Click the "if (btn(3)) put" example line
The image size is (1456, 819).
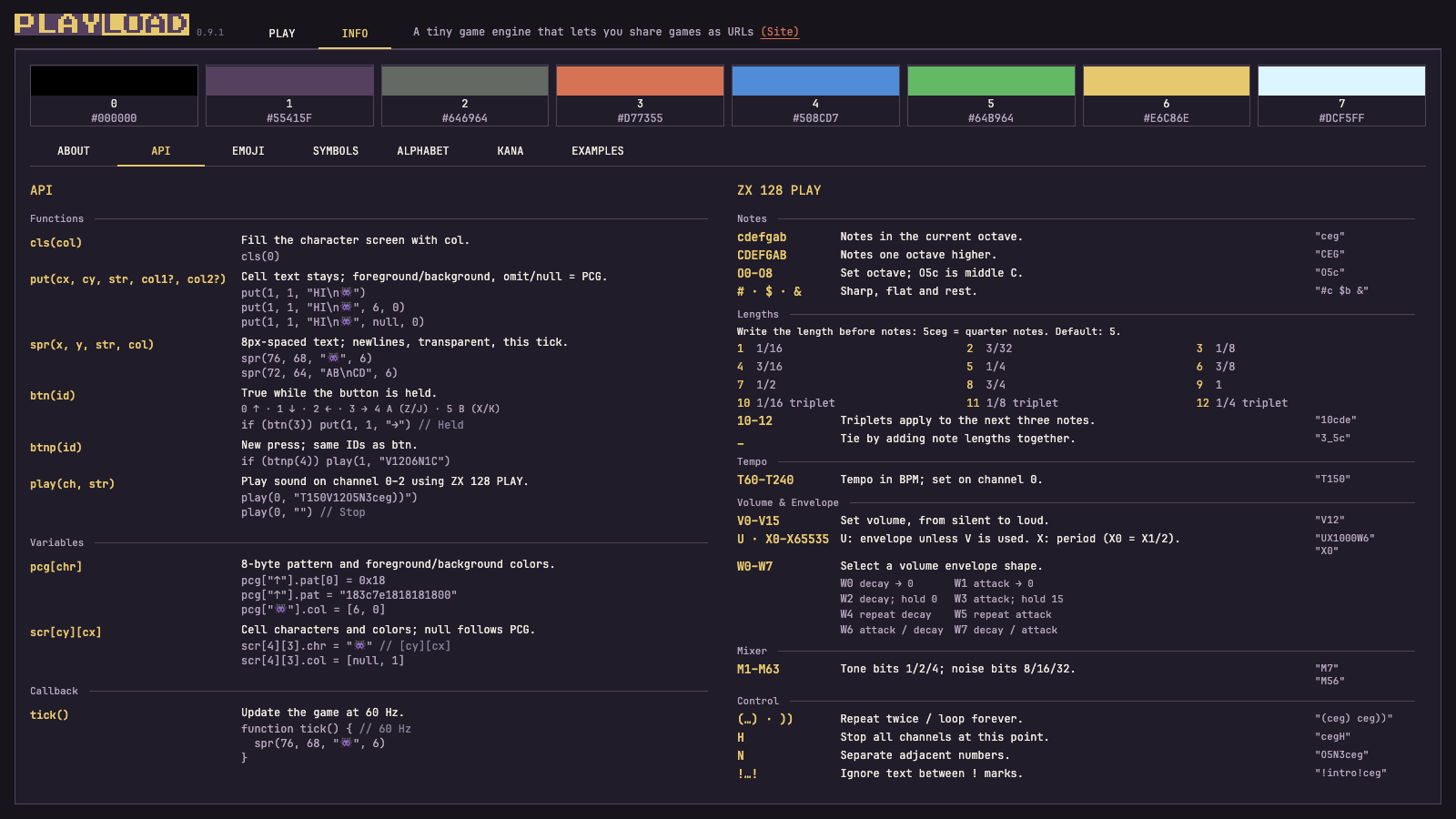pyautogui.click(x=352, y=425)
